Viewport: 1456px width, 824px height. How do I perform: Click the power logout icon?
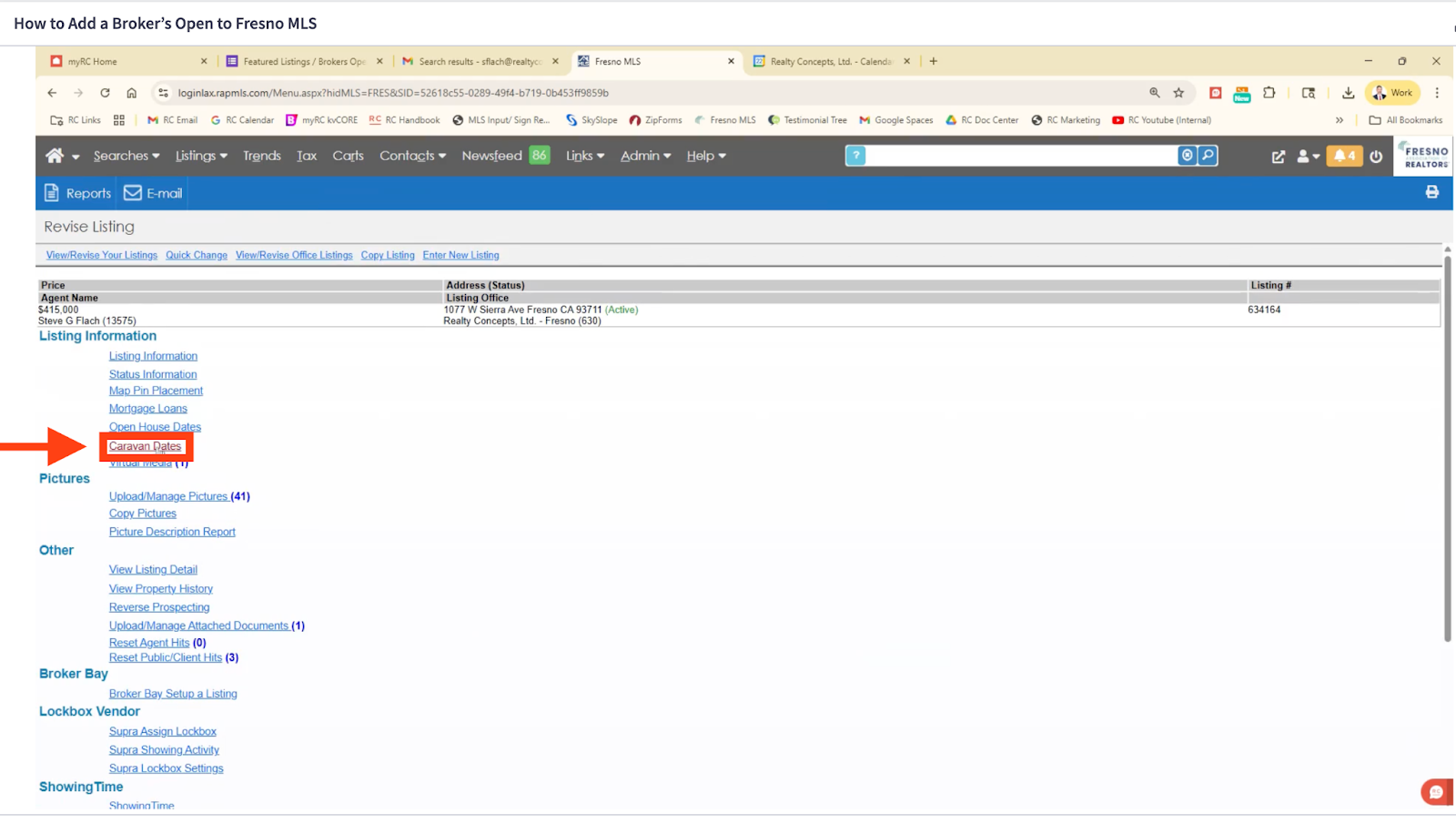(1376, 157)
